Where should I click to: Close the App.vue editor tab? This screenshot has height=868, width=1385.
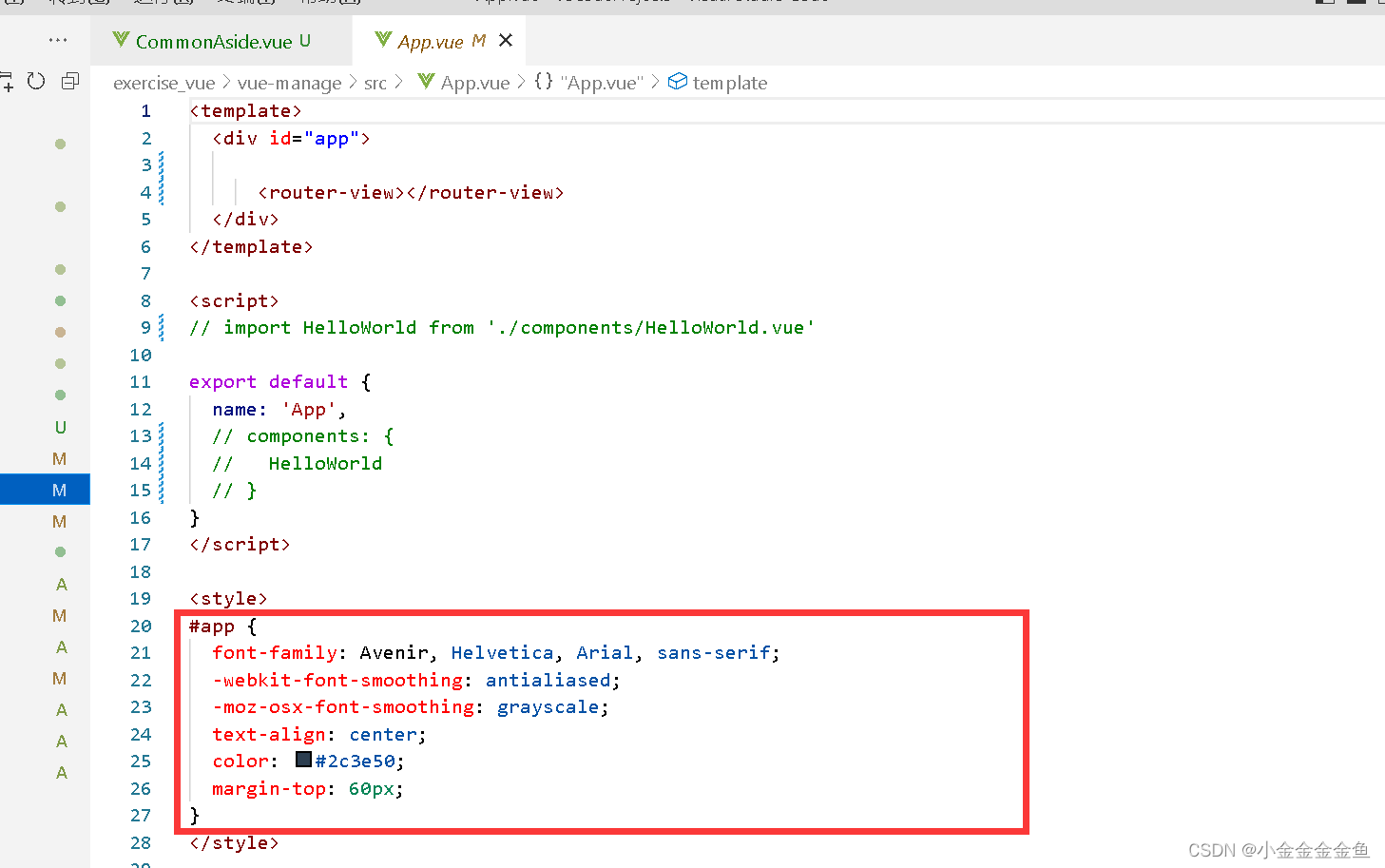click(506, 40)
